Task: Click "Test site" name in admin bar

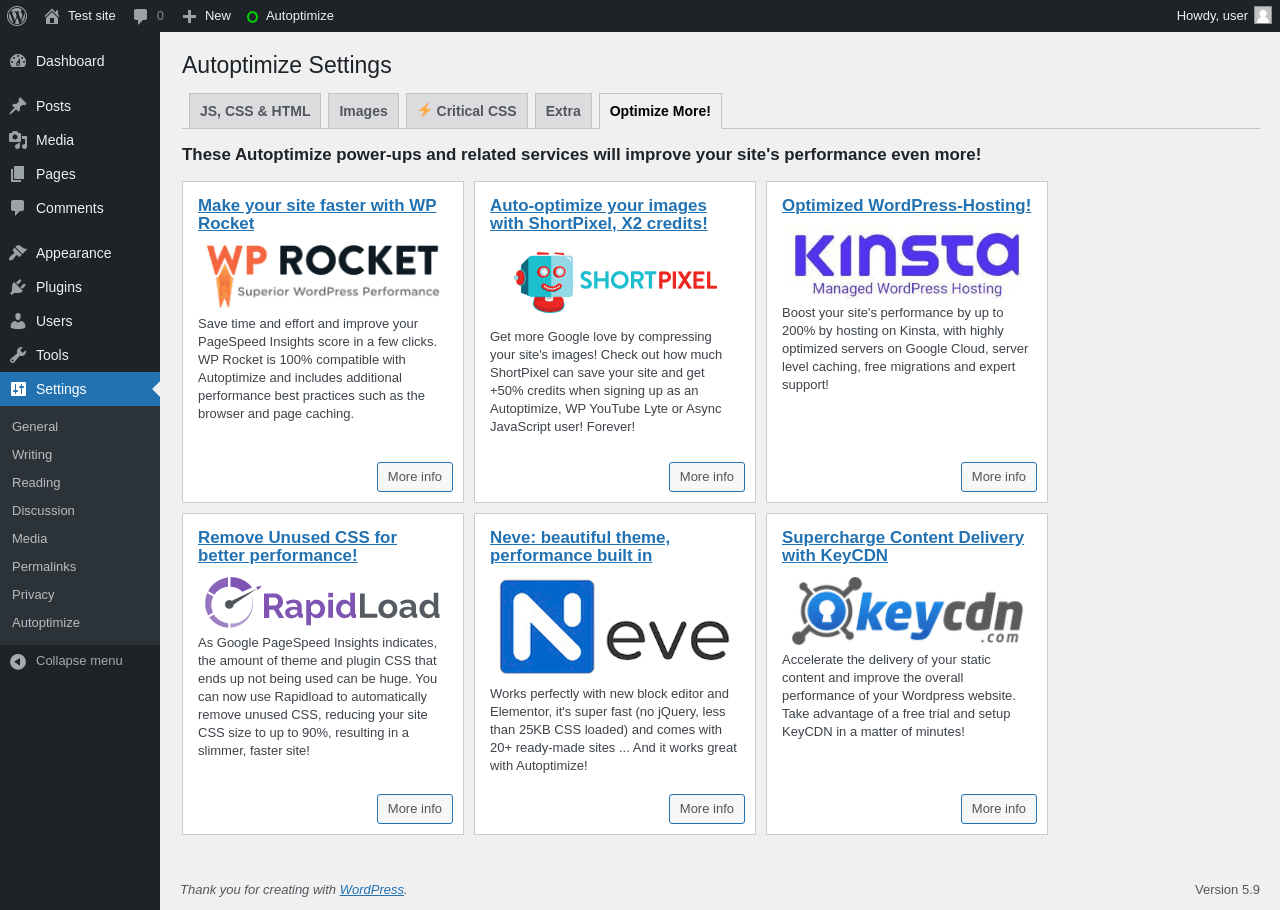Action: tap(92, 16)
